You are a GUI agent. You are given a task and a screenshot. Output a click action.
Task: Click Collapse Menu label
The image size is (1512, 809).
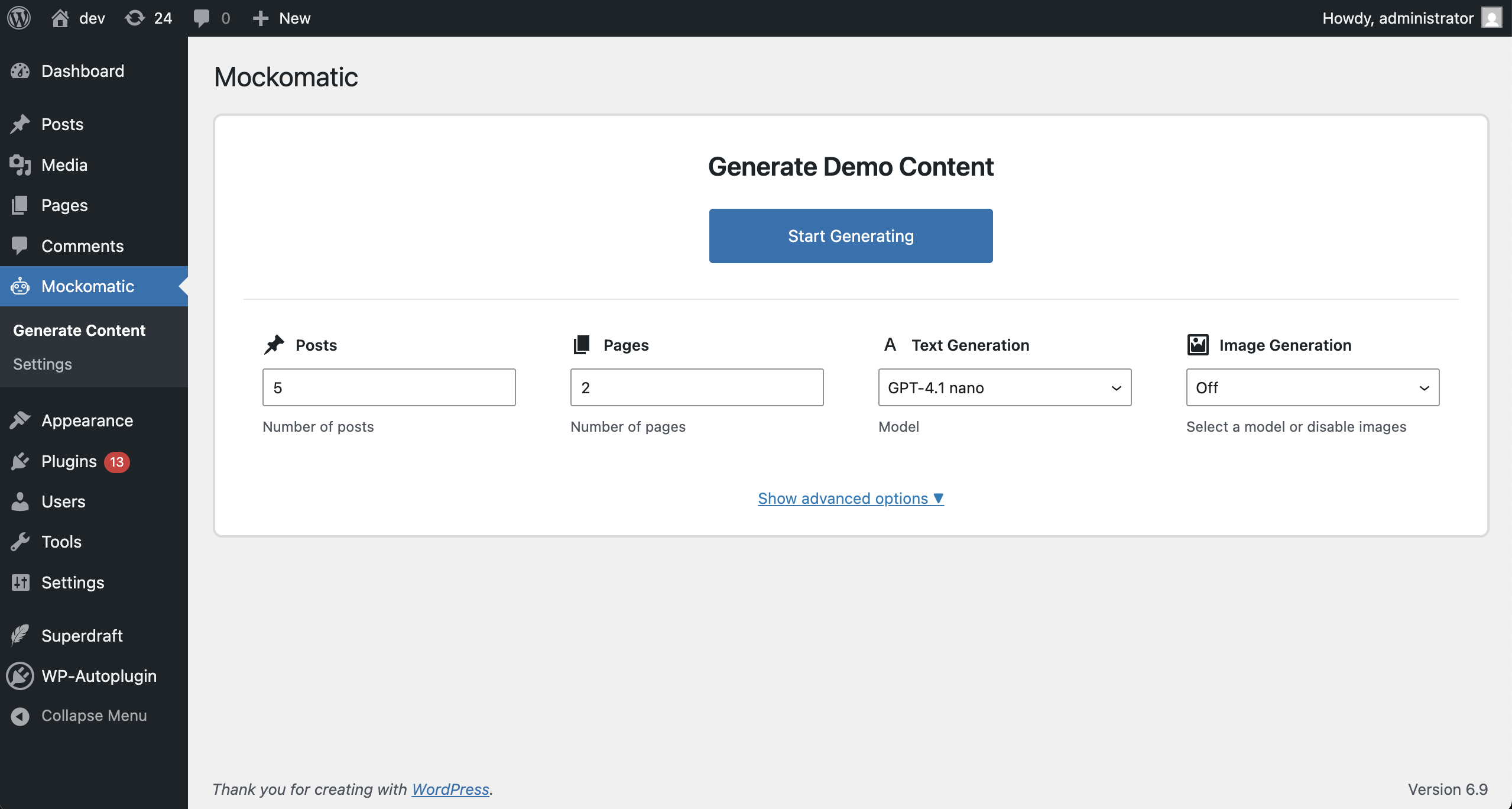(94, 716)
